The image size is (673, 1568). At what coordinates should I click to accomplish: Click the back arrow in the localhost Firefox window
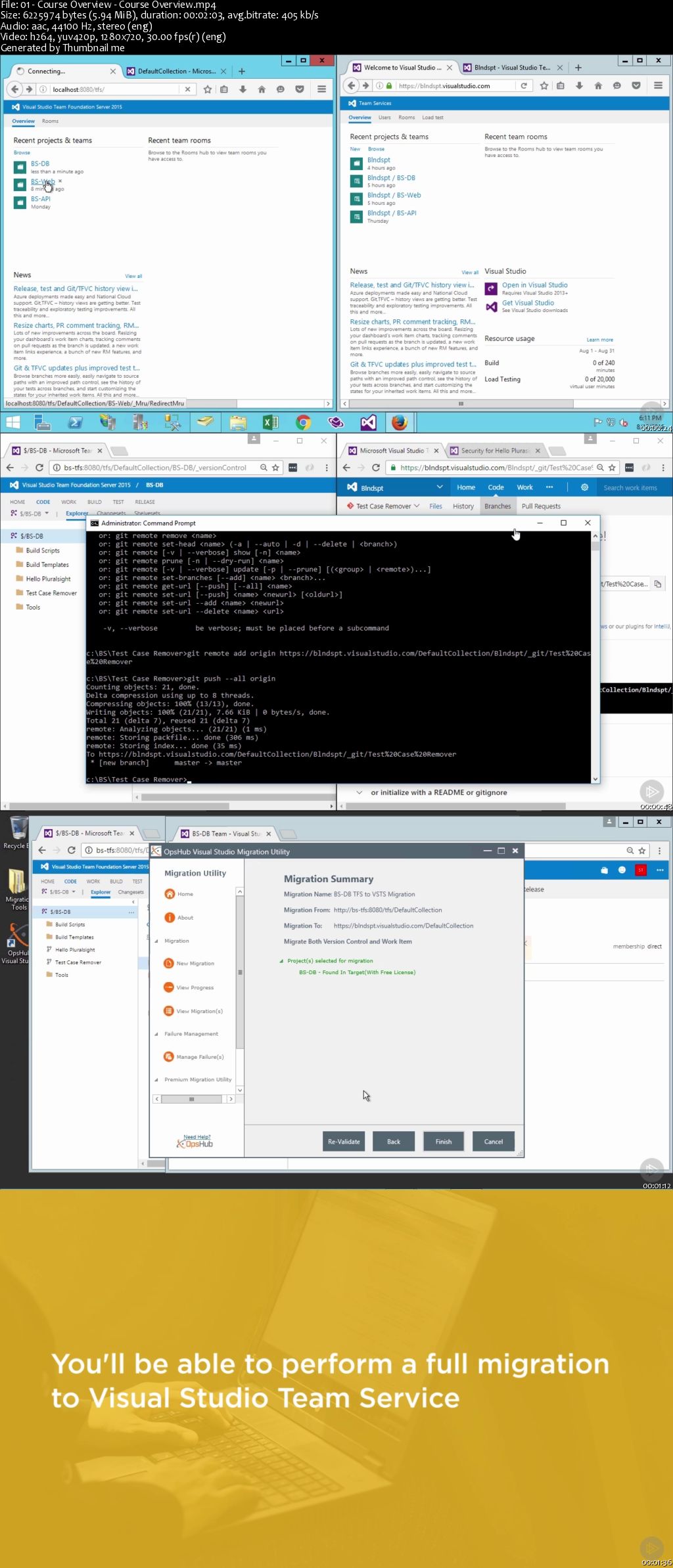[x=15, y=89]
